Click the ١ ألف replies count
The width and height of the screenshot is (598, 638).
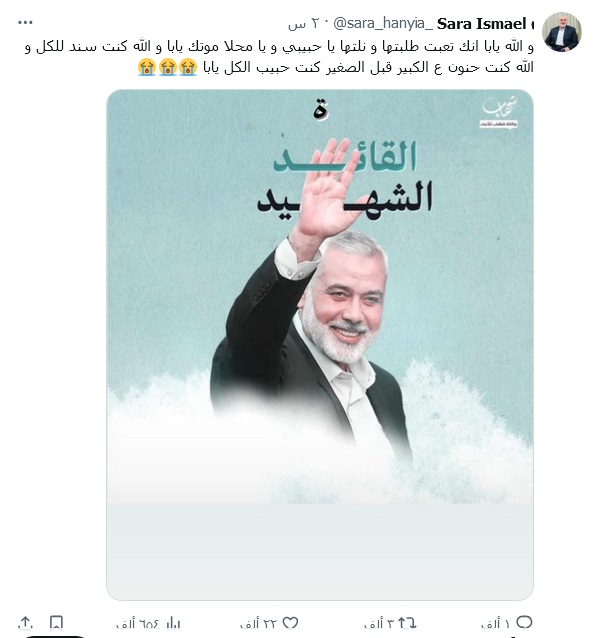coord(495,623)
